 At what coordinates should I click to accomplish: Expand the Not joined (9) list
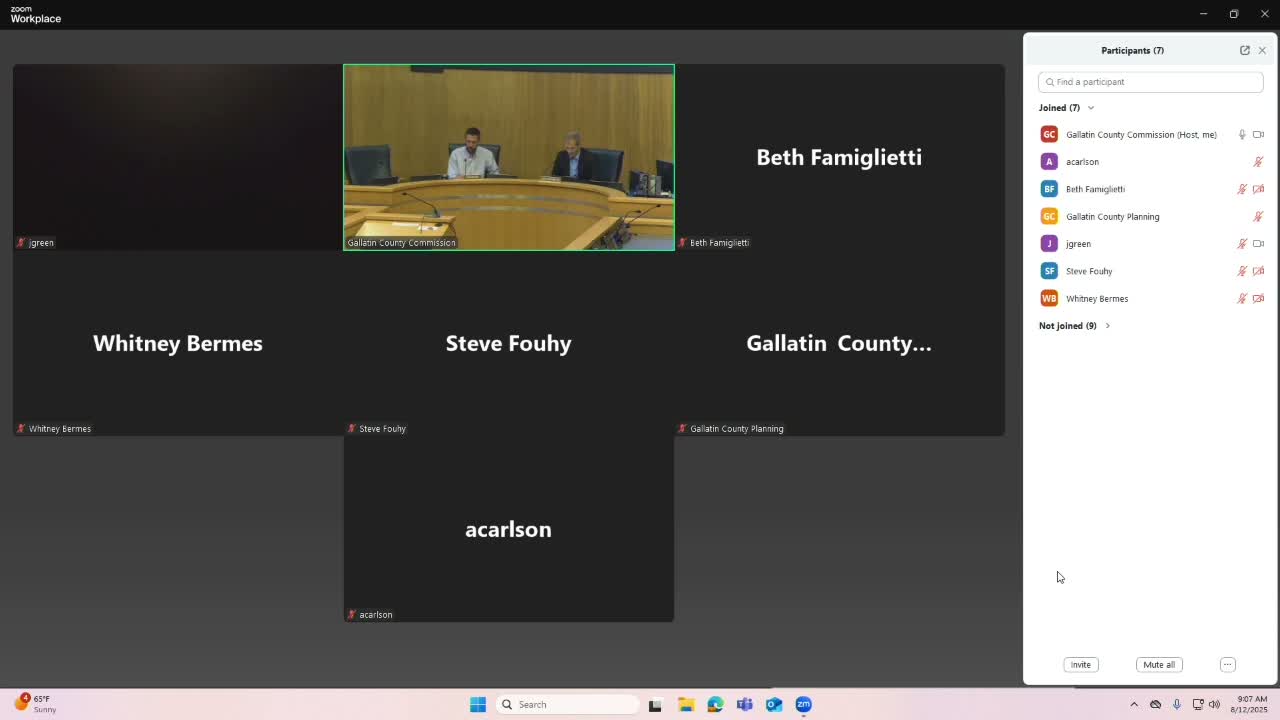tap(1075, 325)
